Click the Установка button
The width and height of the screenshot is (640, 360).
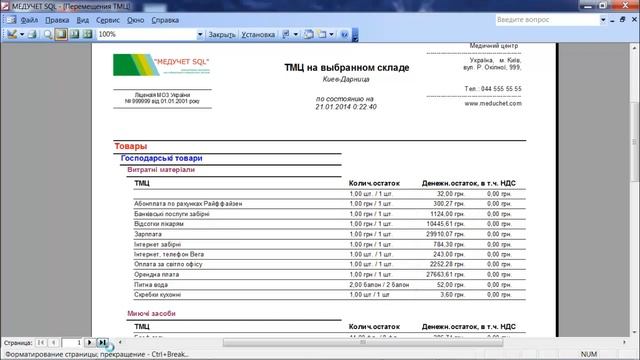(258, 35)
